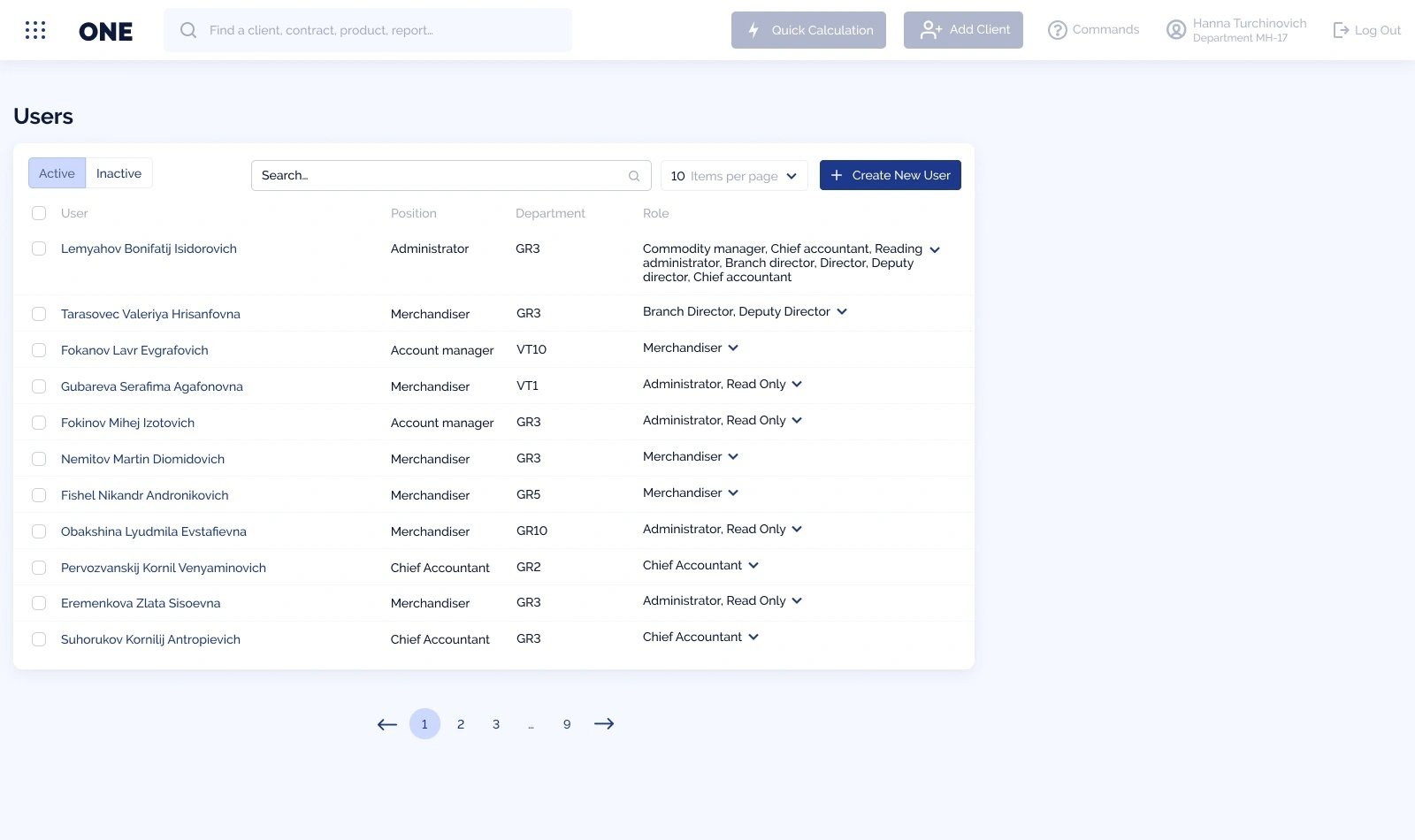This screenshot has width=1415, height=840.
Task: Open Commands help
Action: pos(1093,30)
